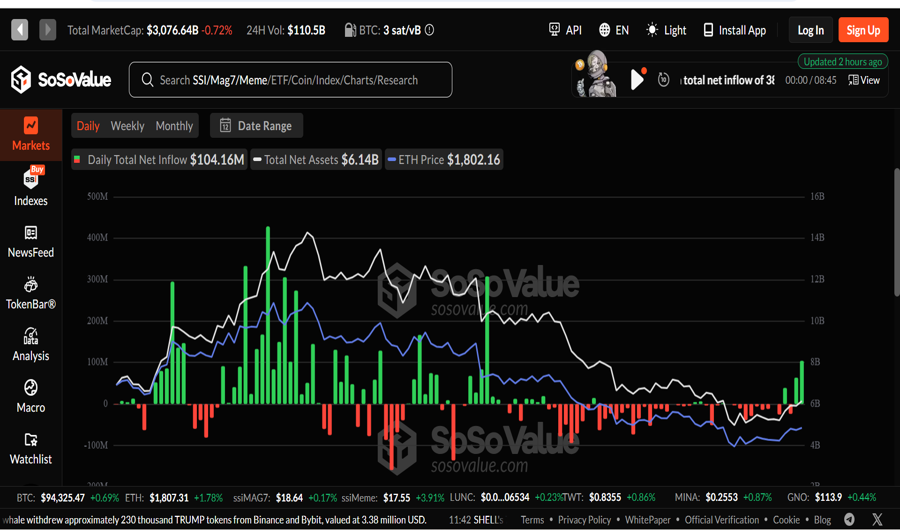Click the page vertical scrollbar
The height and width of the screenshot is (530, 900).
(x=895, y=233)
